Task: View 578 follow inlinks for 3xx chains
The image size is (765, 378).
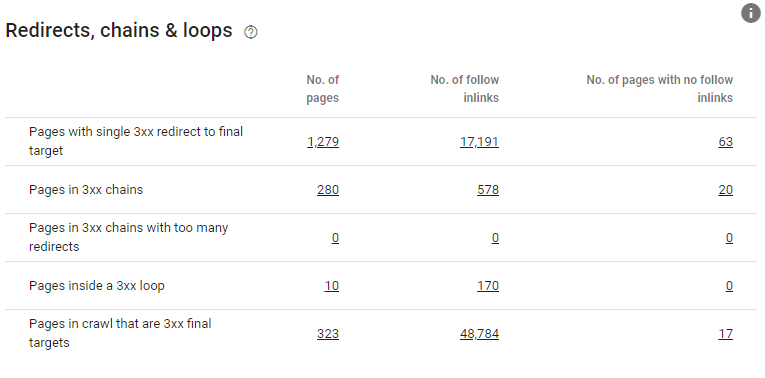Action: 488,190
